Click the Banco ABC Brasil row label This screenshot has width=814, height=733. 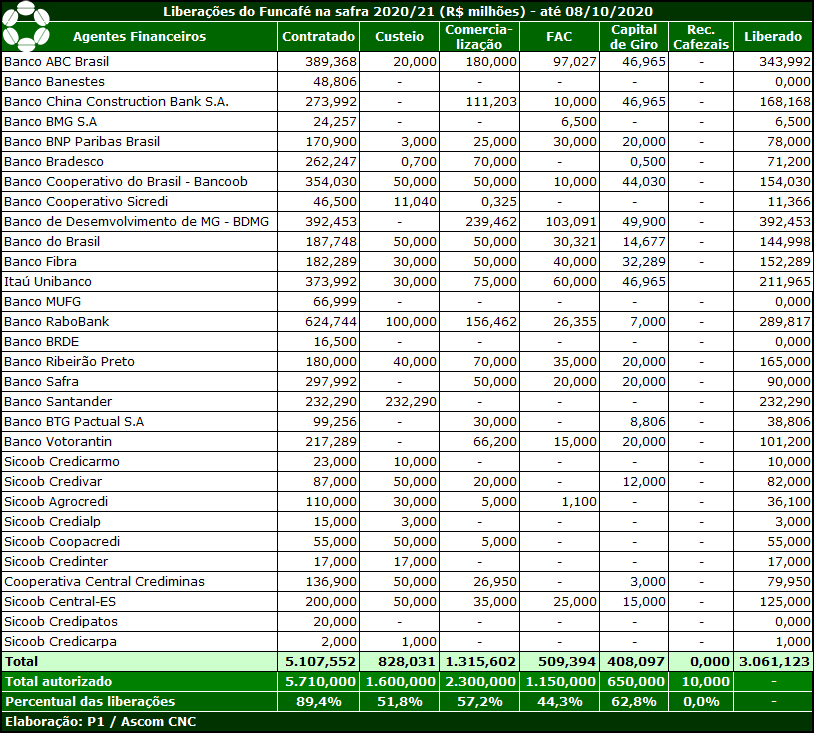click(56, 62)
